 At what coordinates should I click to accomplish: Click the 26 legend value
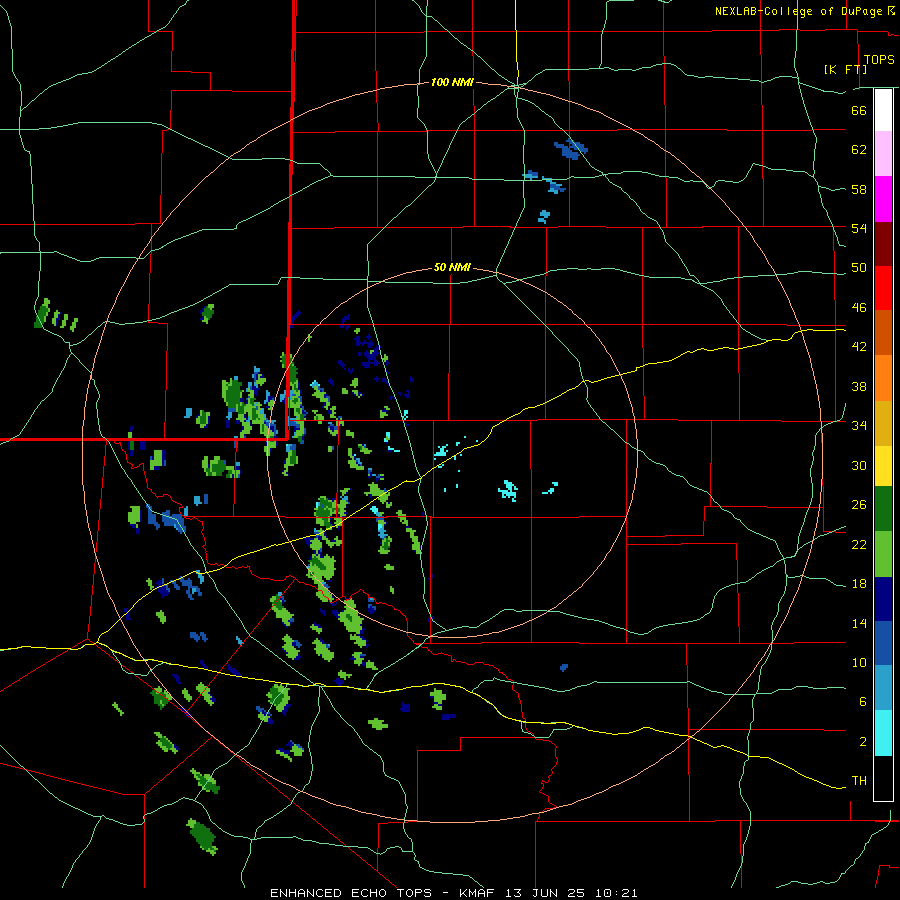tap(859, 505)
